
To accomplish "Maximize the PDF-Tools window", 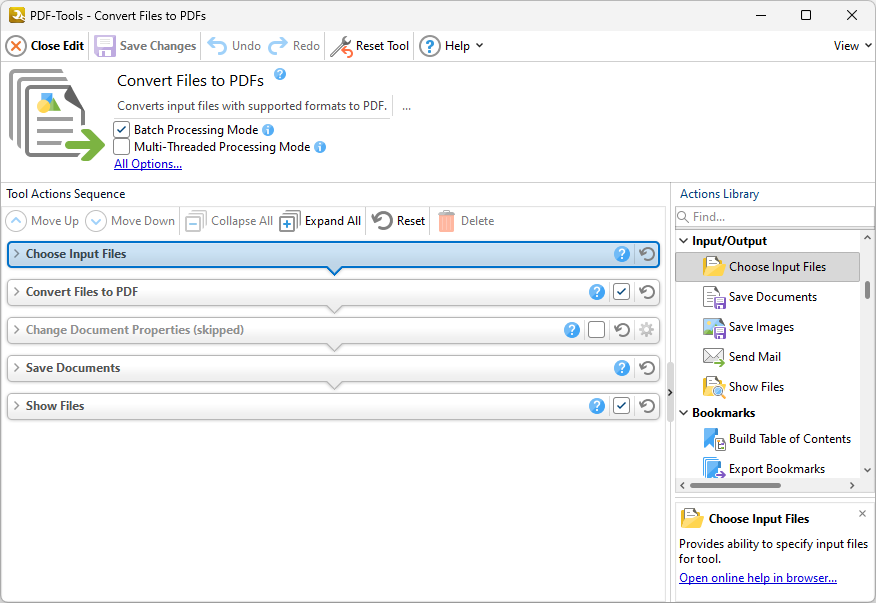I will point(806,15).
